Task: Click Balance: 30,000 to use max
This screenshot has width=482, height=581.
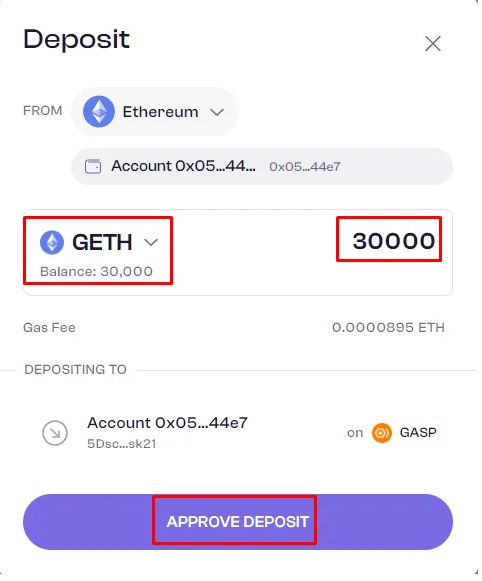Action: pos(96,272)
